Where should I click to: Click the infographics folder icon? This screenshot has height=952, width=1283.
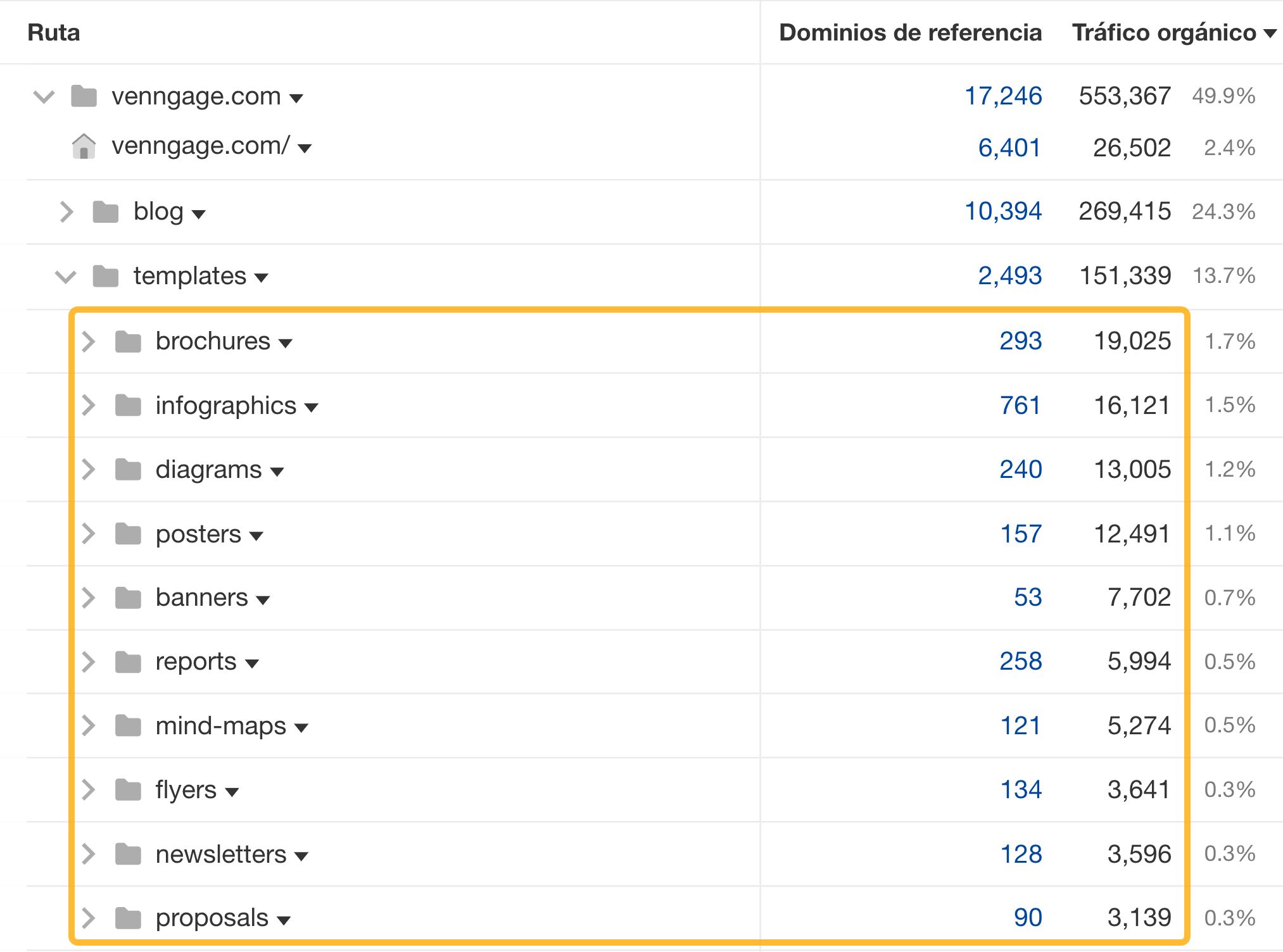click(129, 405)
